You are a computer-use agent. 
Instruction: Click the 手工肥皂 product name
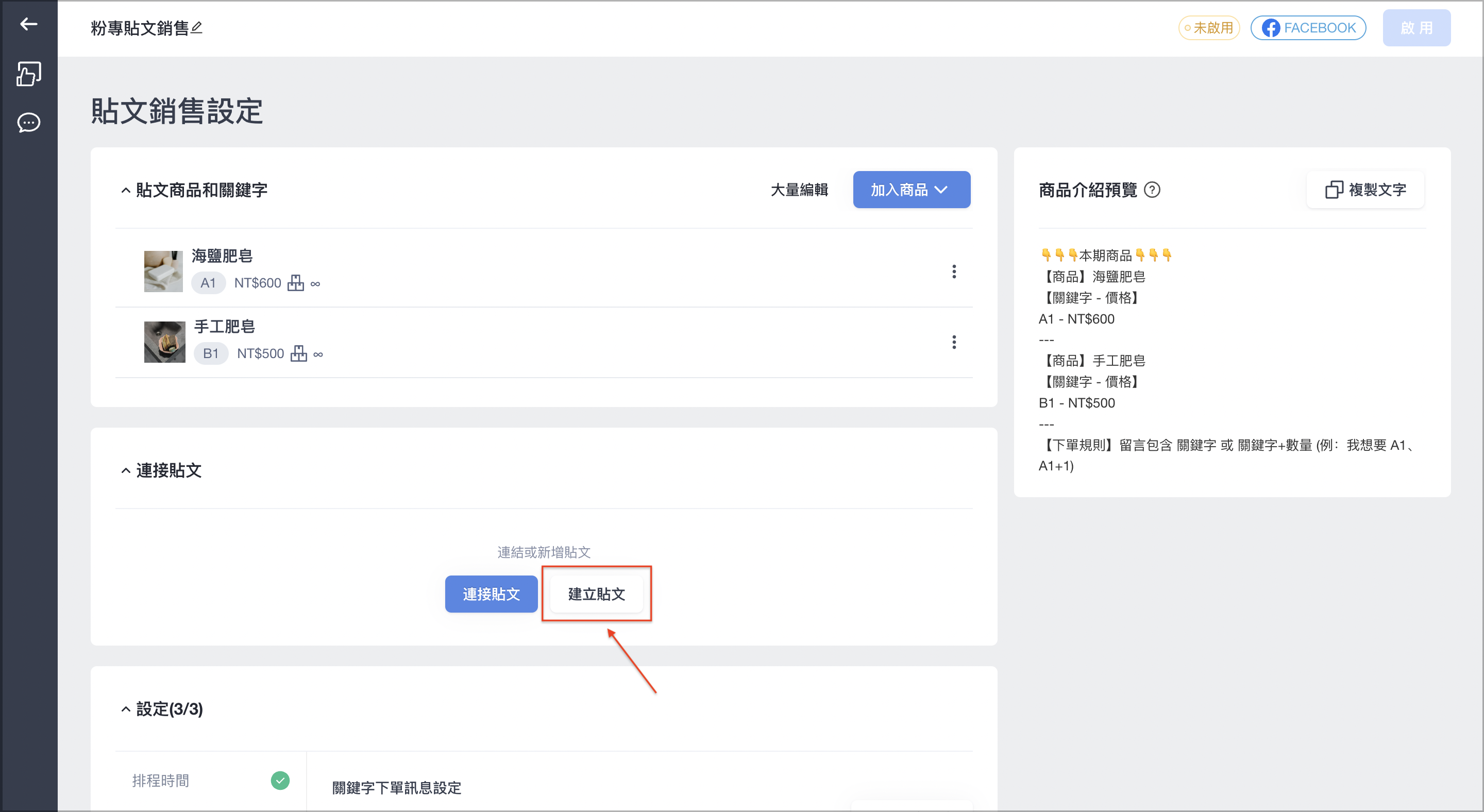(x=224, y=327)
